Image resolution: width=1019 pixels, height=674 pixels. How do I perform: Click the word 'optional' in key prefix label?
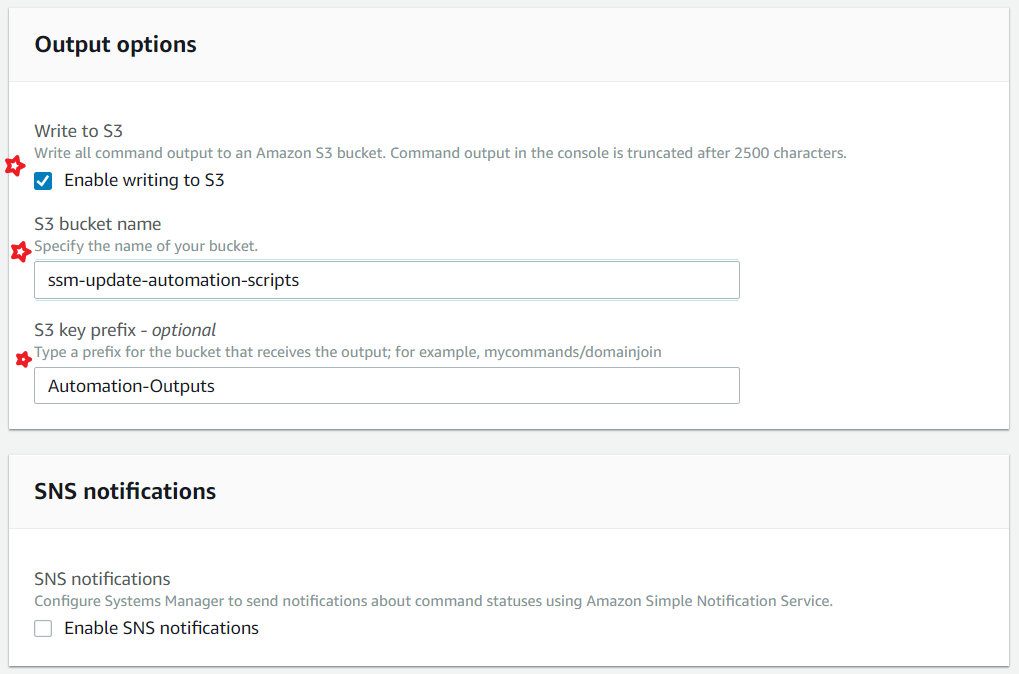point(184,330)
